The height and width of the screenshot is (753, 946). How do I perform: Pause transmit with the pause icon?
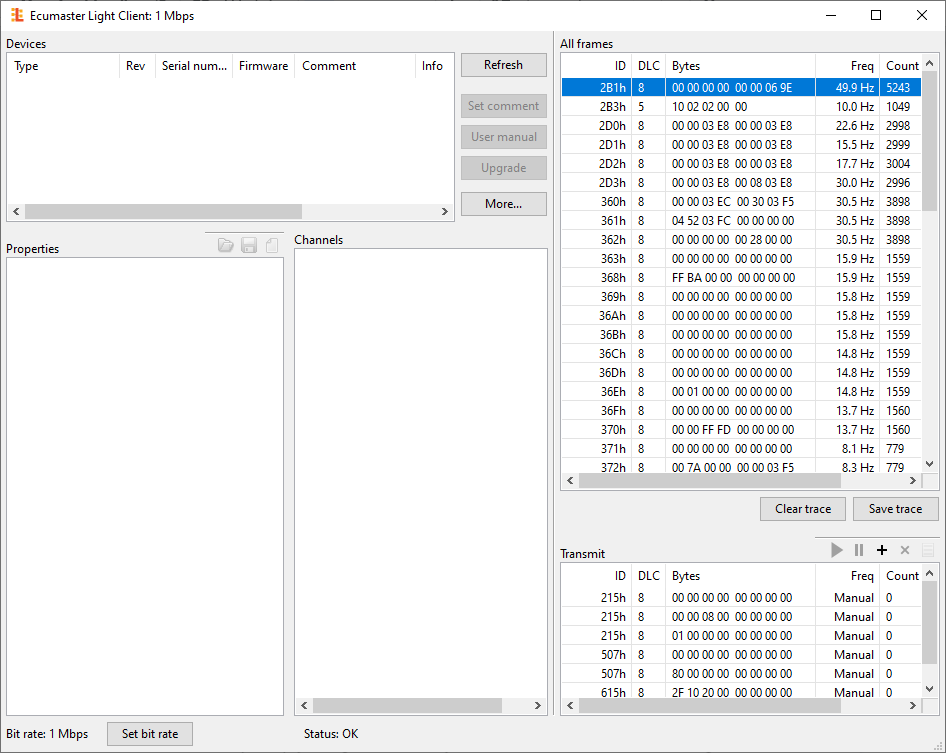tap(859, 550)
